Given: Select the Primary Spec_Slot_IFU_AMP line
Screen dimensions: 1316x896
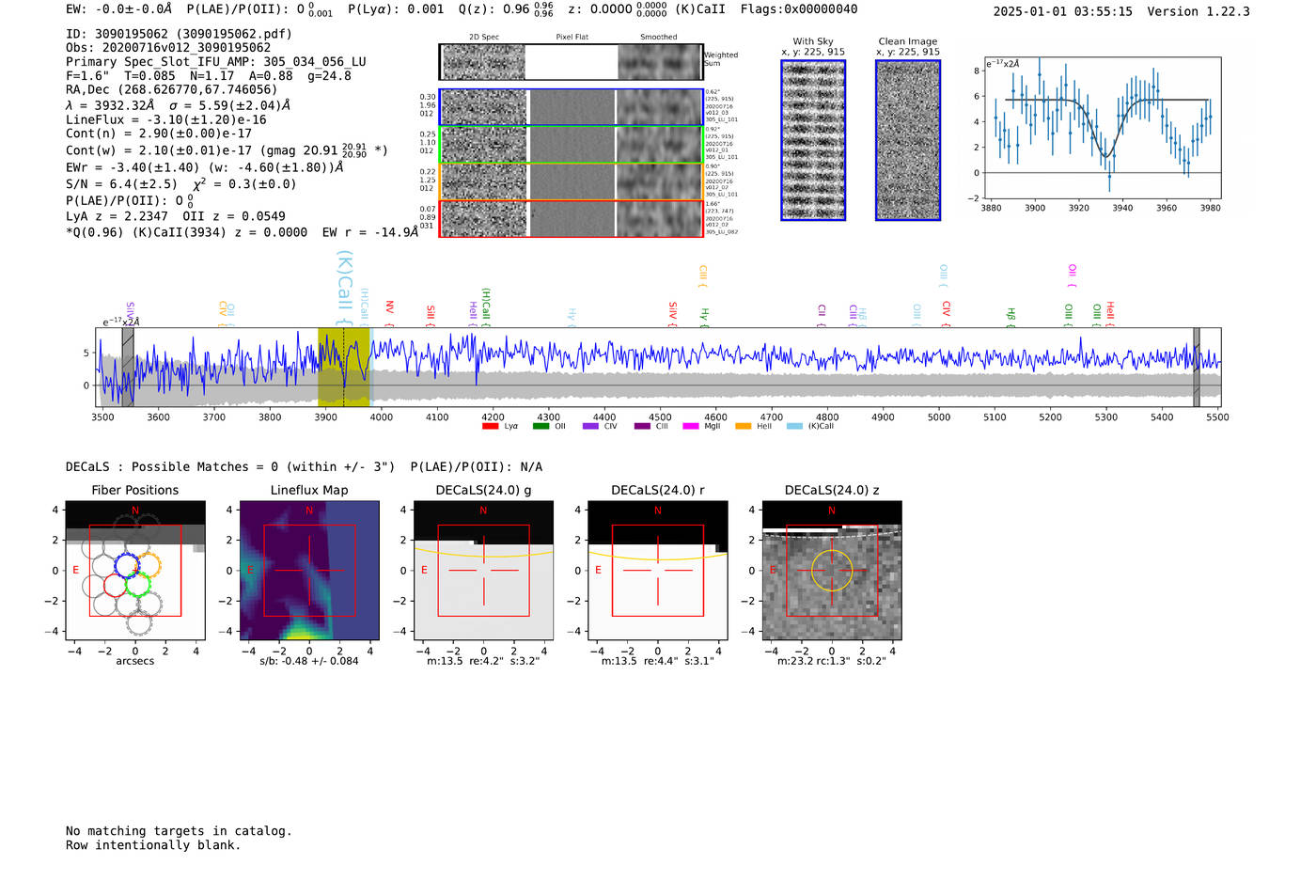Looking at the screenshot, I should pos(216,62).
